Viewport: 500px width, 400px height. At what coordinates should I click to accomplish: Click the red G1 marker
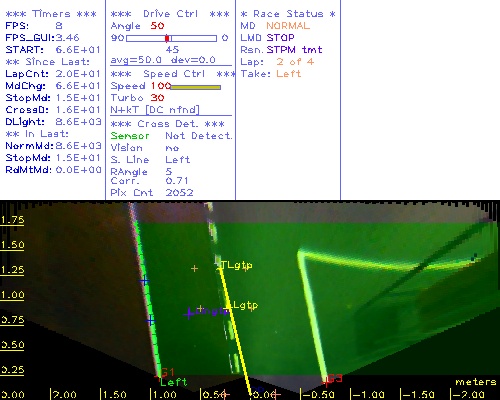click(168, 372)
